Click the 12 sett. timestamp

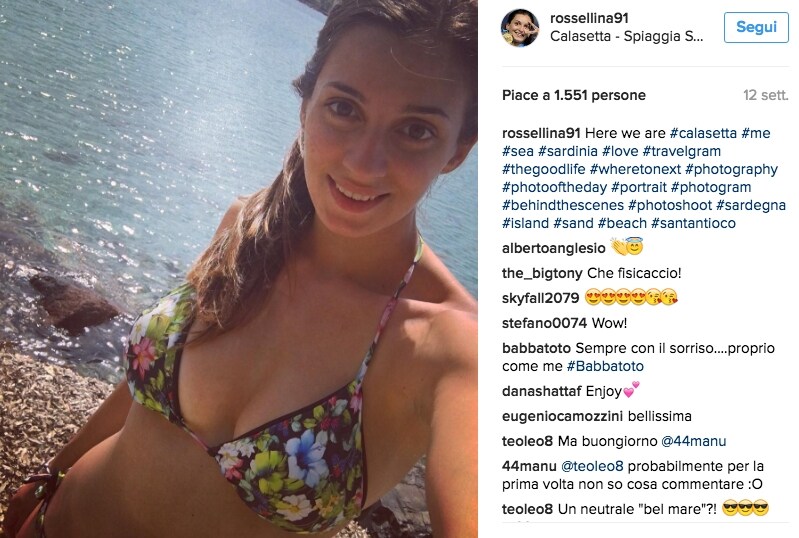[x=765, y=95]
